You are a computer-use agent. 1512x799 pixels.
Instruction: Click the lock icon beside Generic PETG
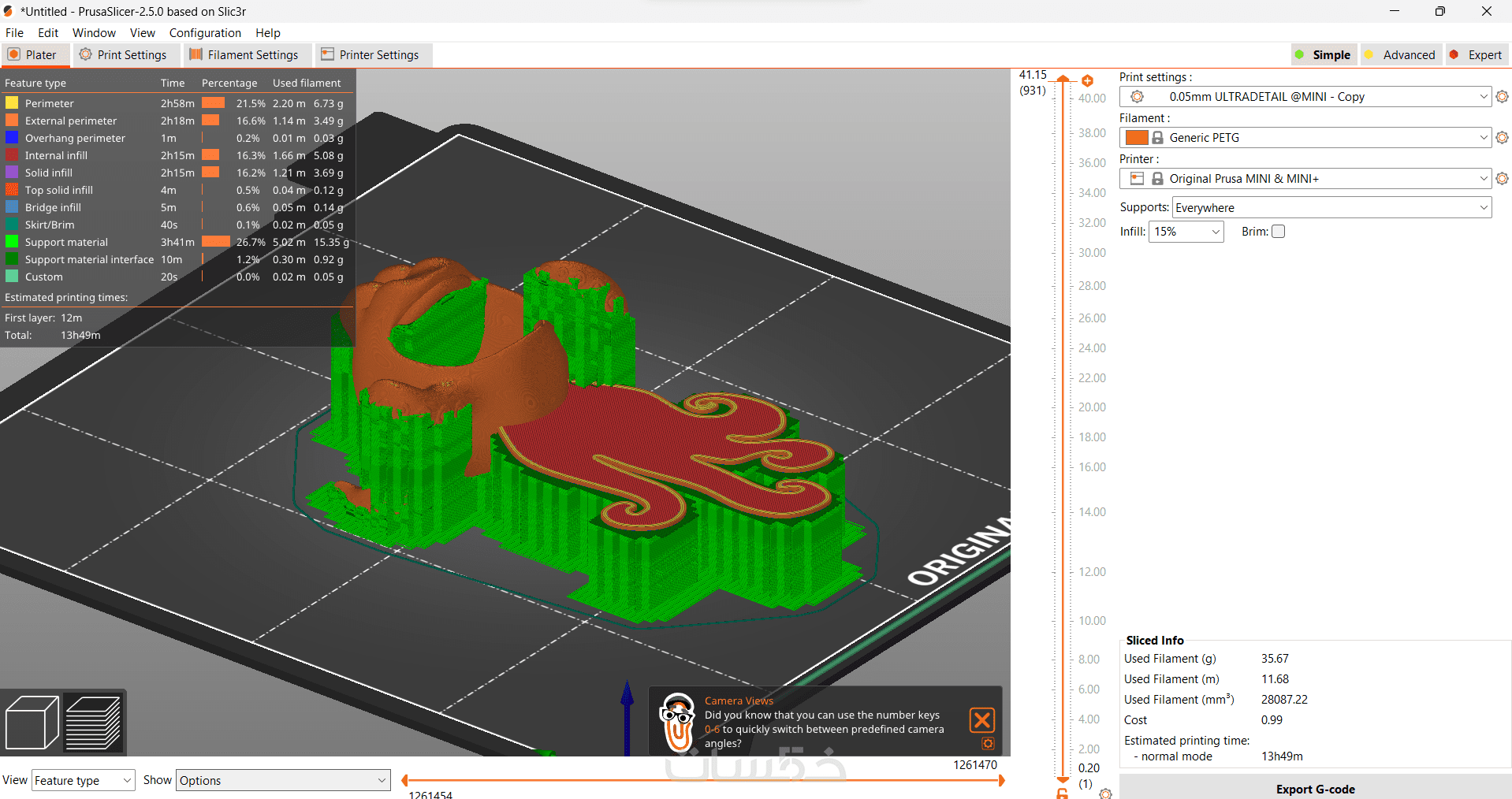tap(1157, 138)
